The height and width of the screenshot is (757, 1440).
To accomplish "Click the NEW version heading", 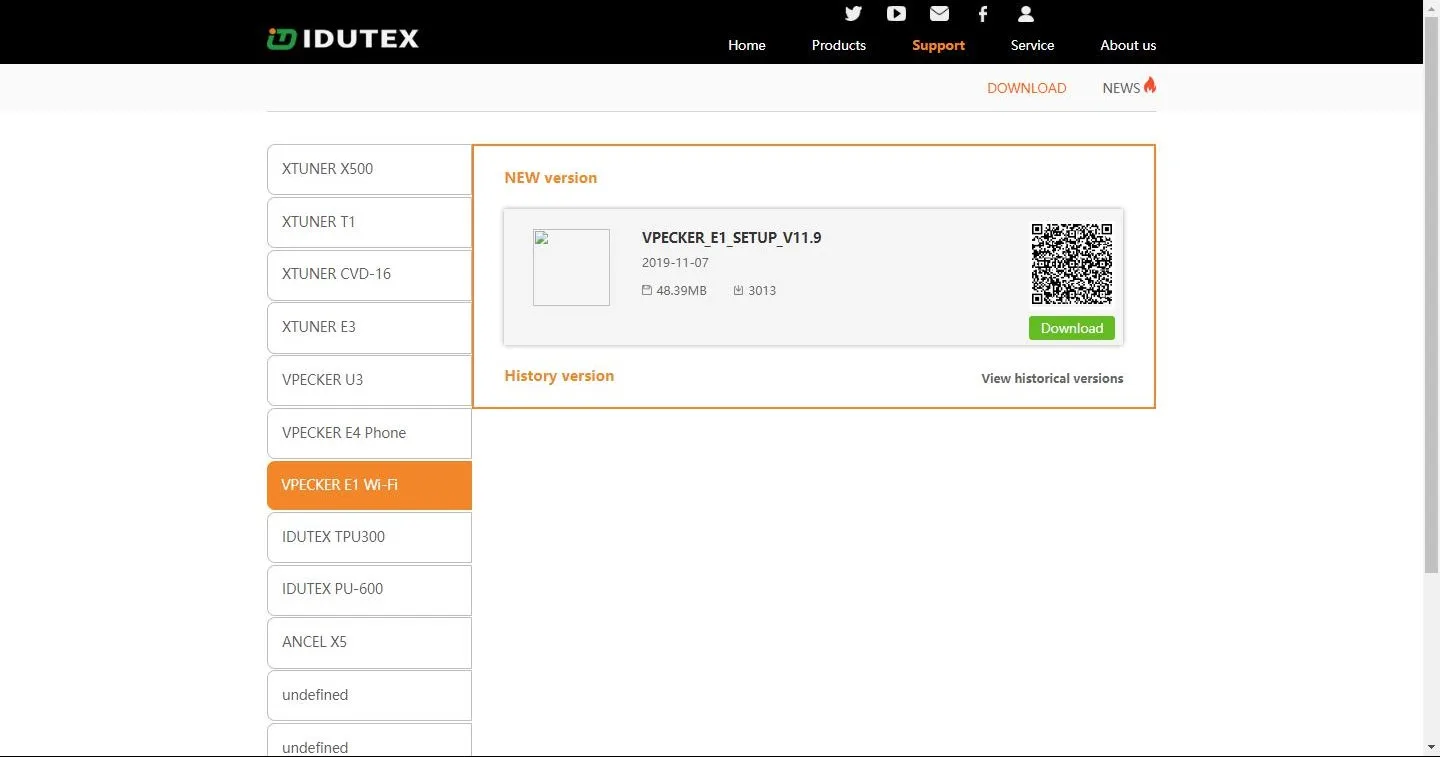I will 551,178.
